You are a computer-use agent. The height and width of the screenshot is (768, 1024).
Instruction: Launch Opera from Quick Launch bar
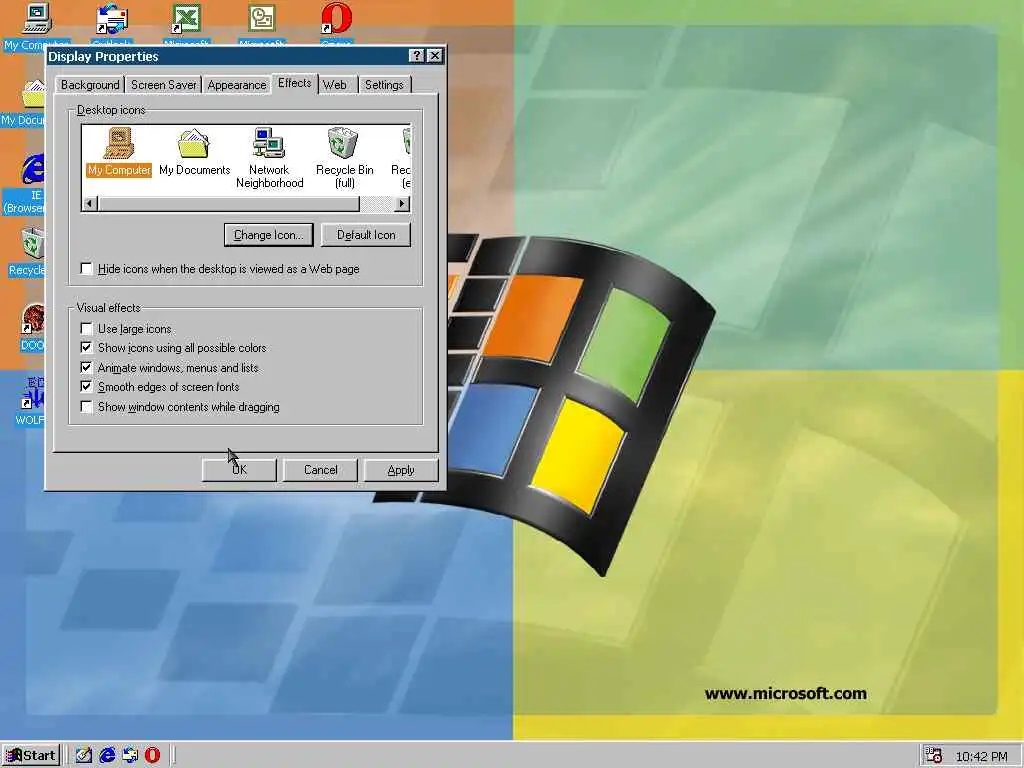coord(152,755)
